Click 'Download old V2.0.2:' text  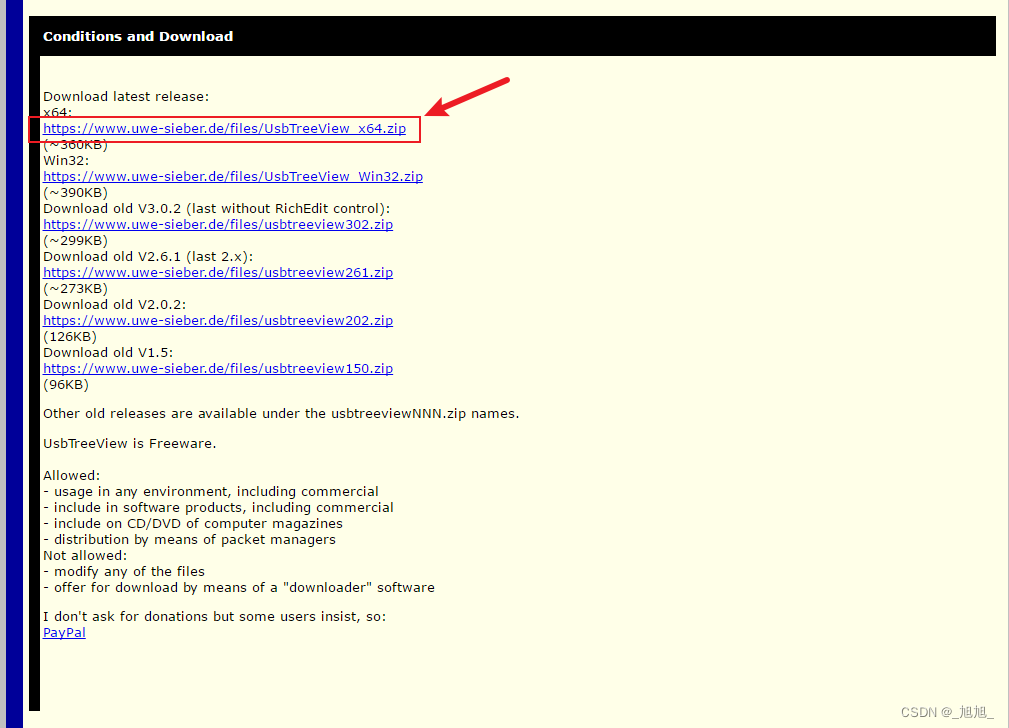(x=115, y=304)
